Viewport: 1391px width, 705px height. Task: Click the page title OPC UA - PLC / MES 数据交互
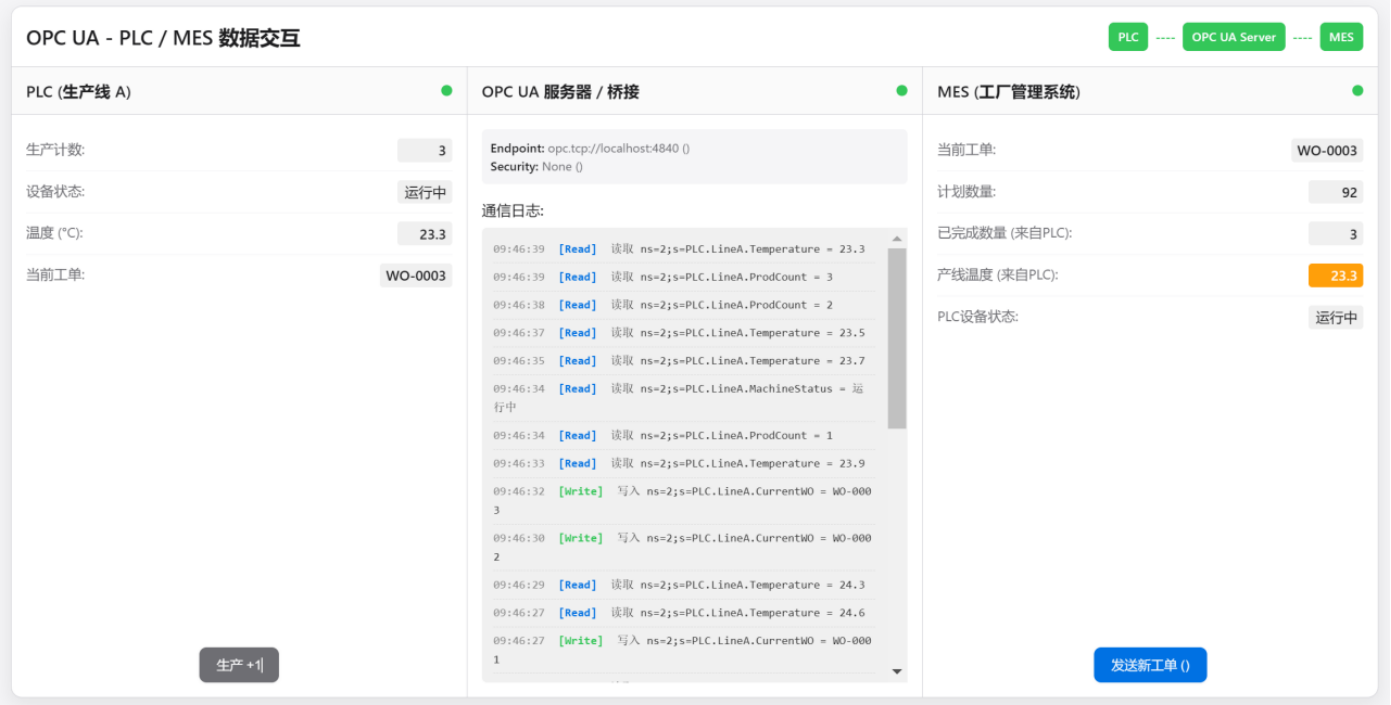[163, 38]
